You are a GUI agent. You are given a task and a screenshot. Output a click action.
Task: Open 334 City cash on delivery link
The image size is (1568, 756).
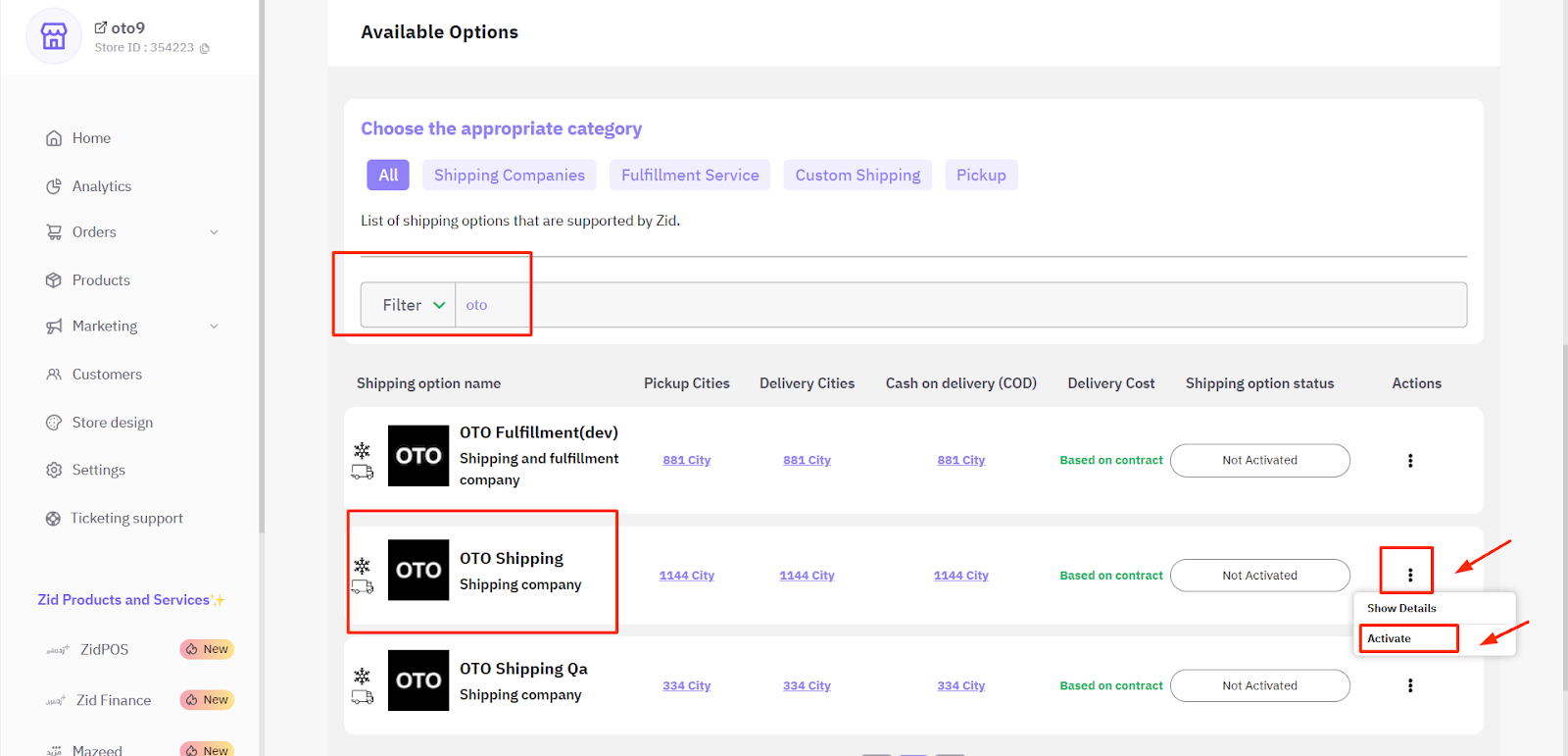click(x=960, y=685)
